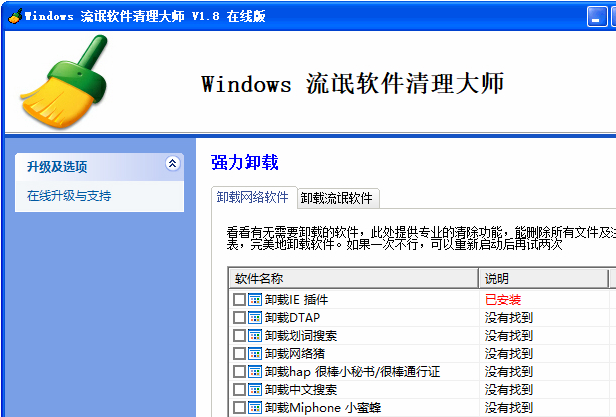Click the 说明 column header

point(540,278)
